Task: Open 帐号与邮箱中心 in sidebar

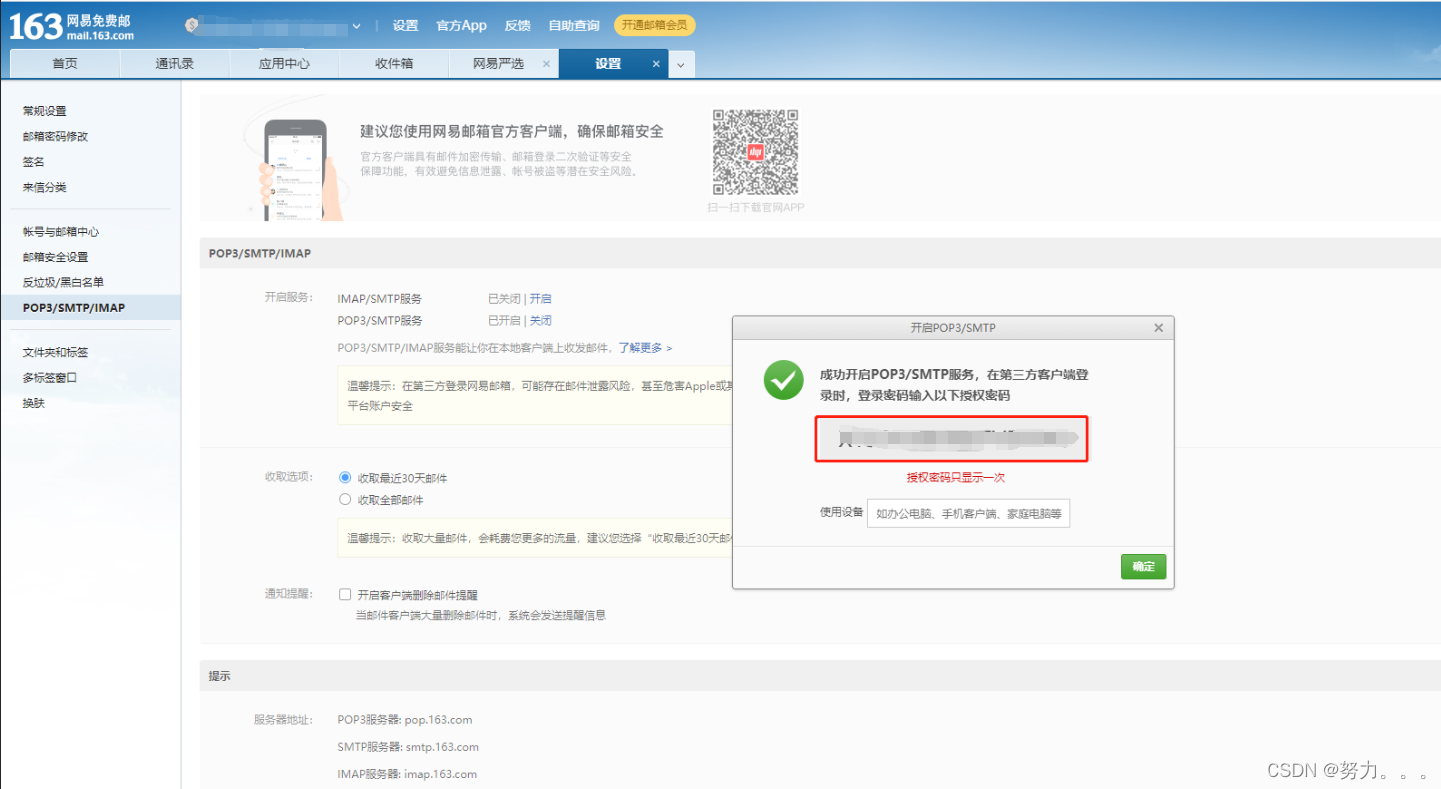Action: pyautogui.click(x=61, y=231)
